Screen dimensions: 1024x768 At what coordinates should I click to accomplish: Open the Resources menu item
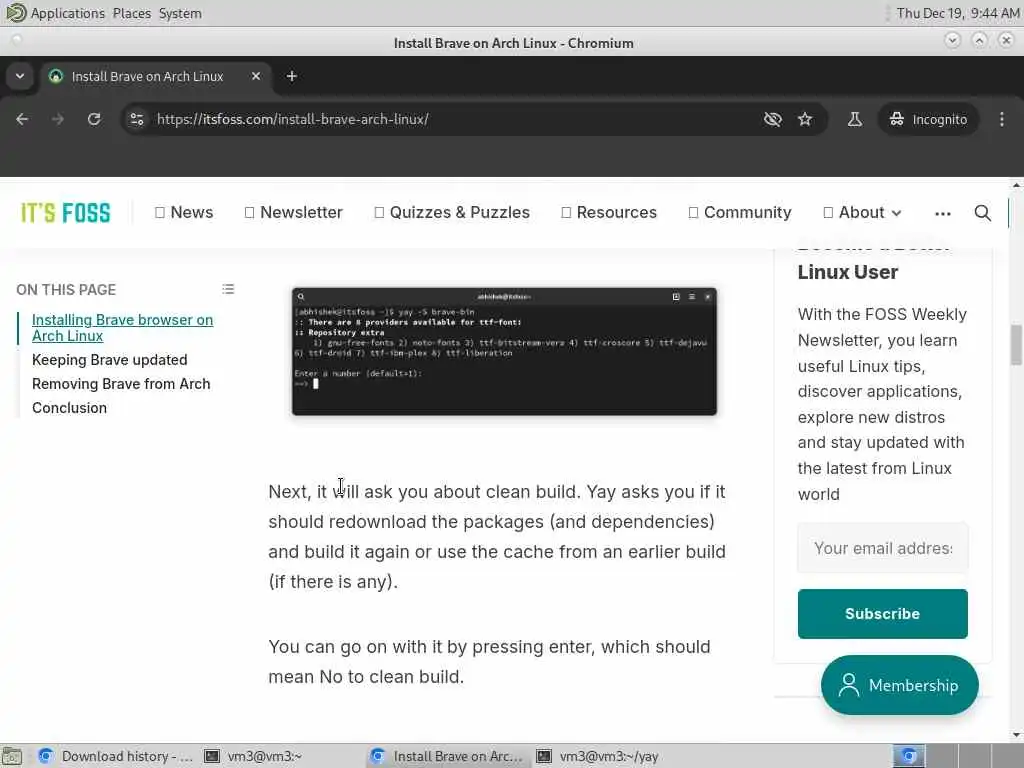click(x=609, y=212)
